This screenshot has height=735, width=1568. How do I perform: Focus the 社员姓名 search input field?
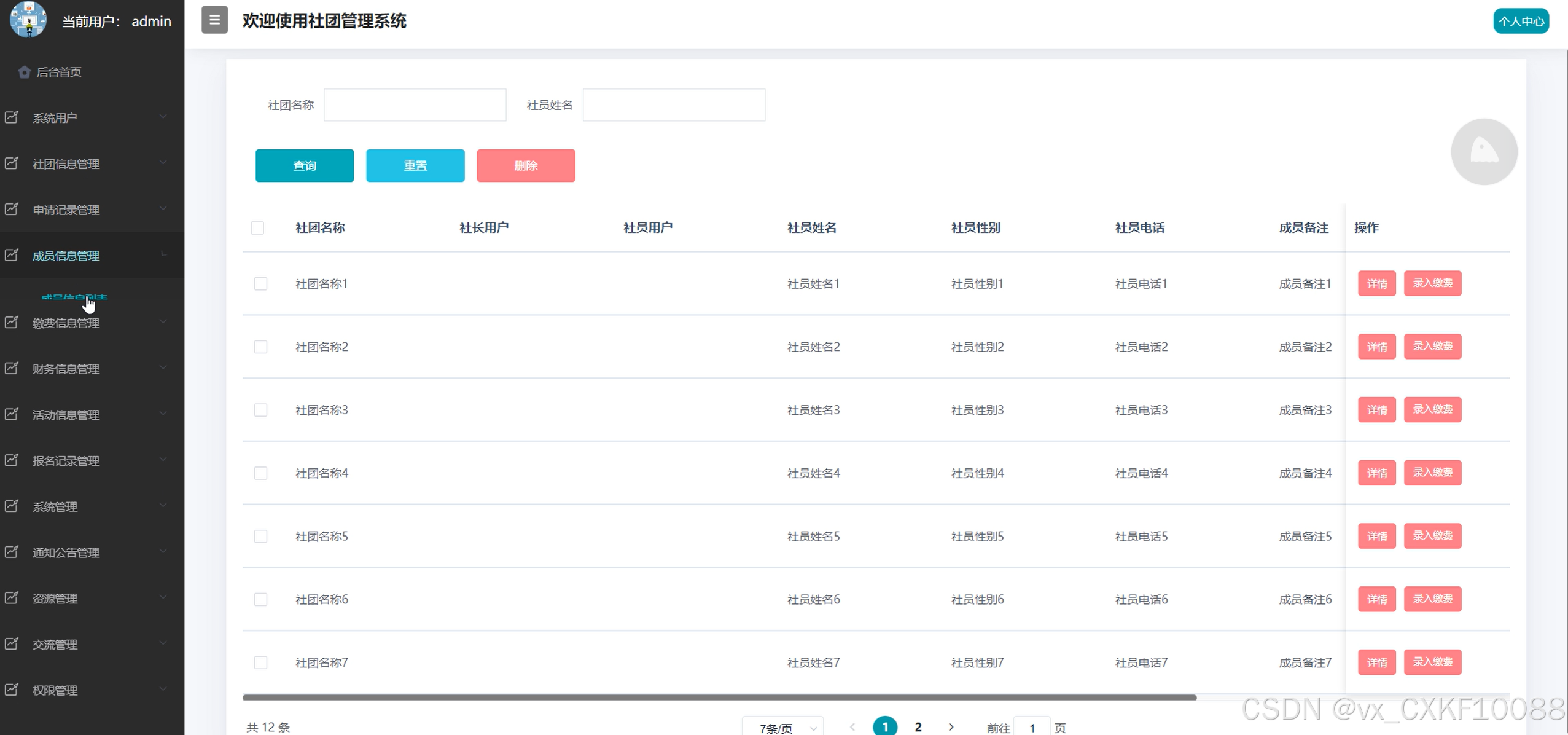pos(674,105)
